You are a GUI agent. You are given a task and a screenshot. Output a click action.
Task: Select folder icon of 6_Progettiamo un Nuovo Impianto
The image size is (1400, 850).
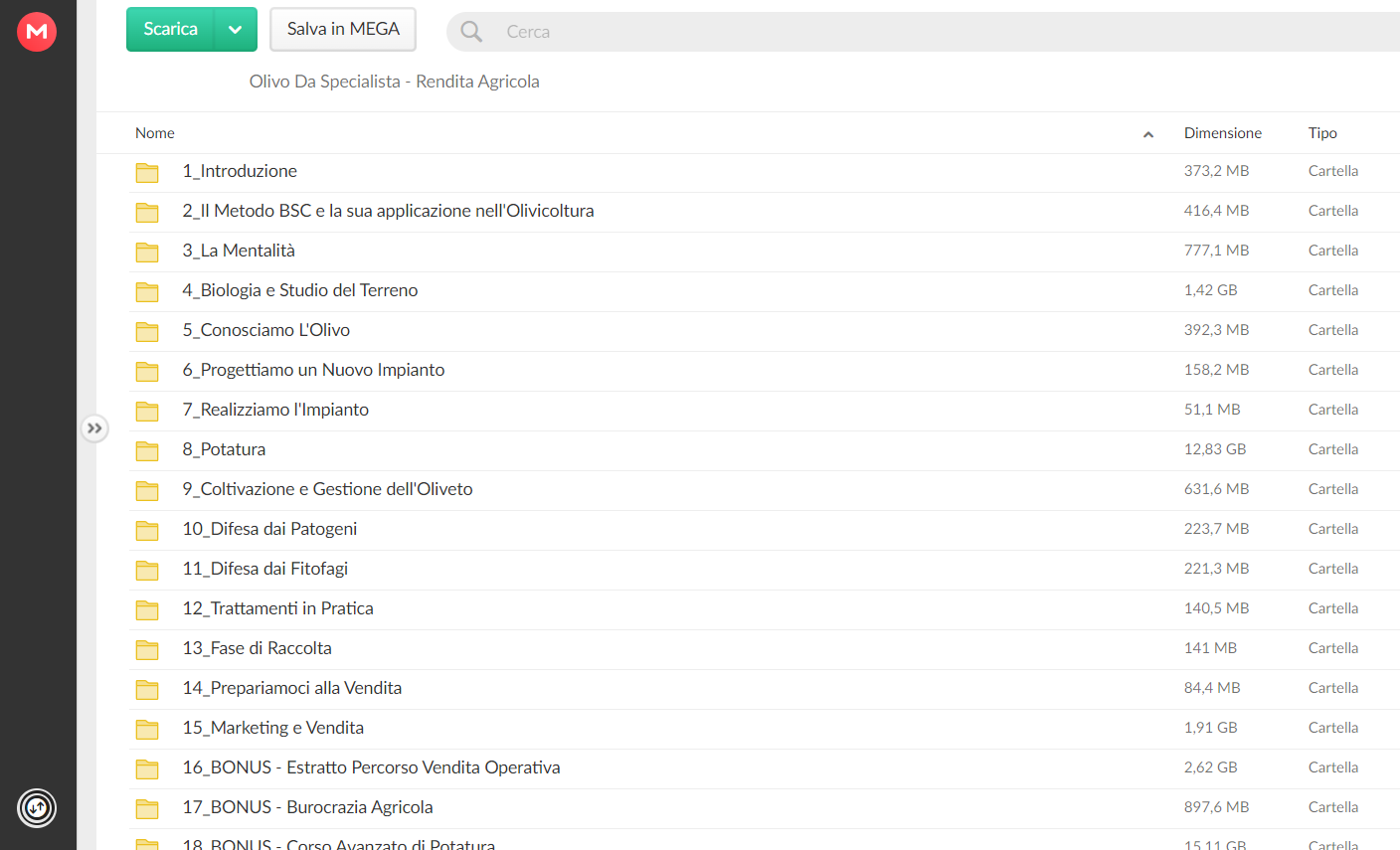[147, 371]
